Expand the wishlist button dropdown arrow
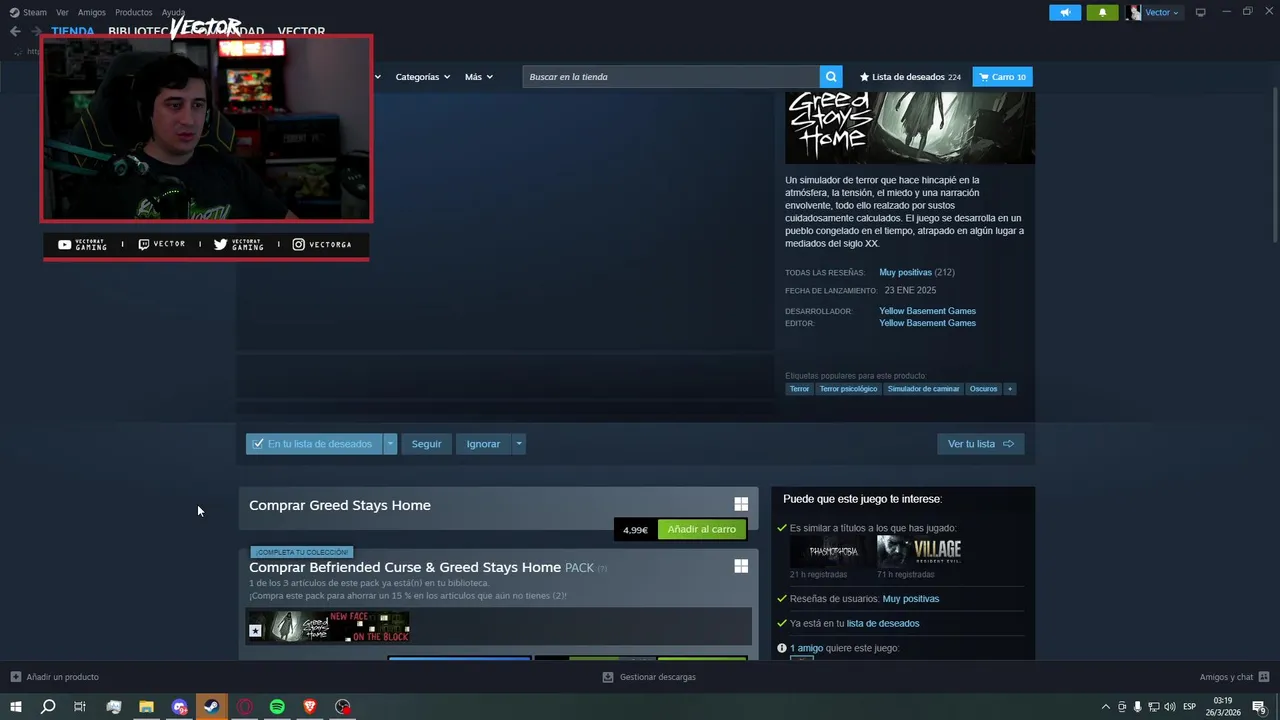The width and height of the screenshot is (1280, 720). point(390,444)
